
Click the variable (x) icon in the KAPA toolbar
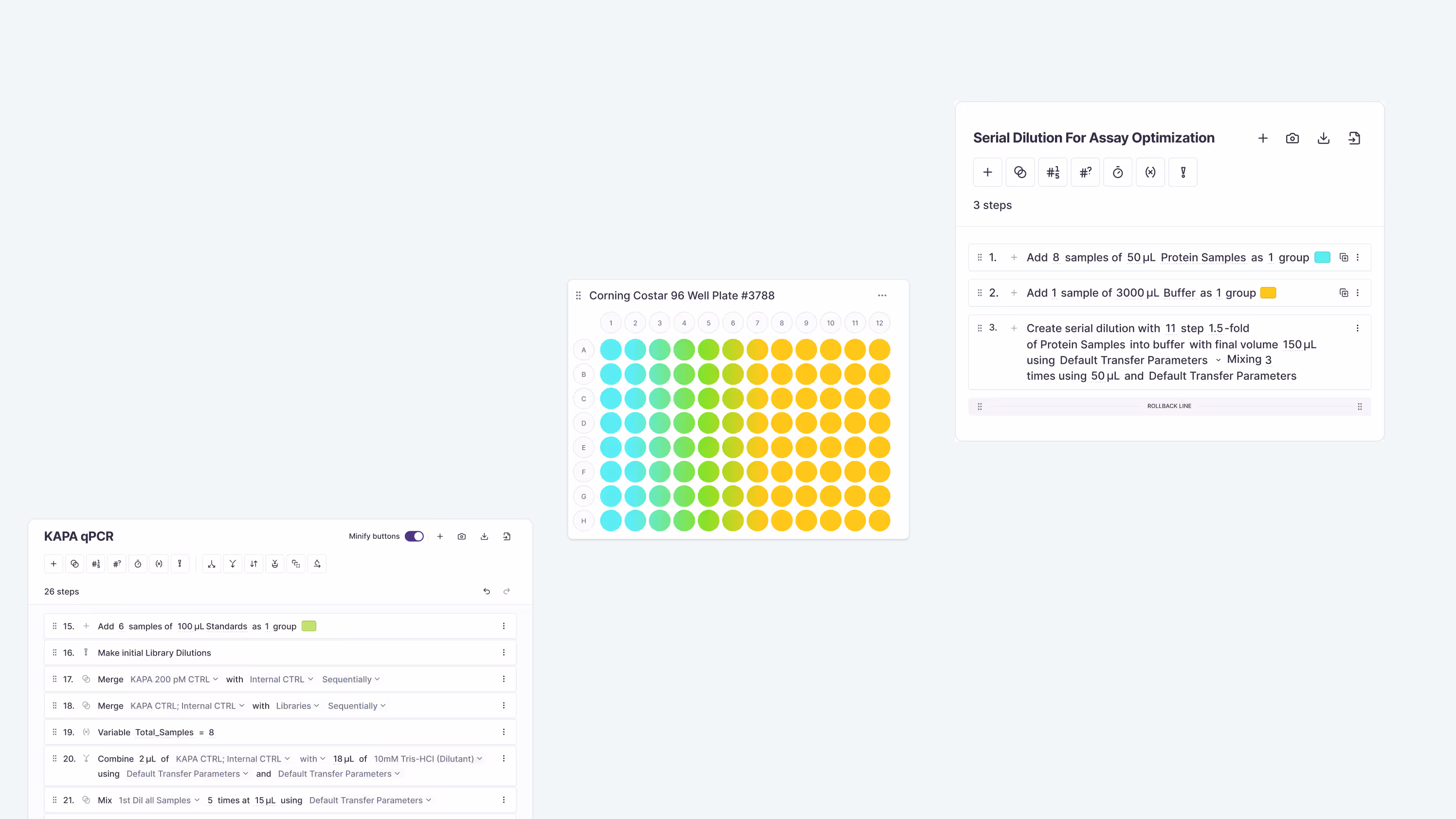click(159, 564)
